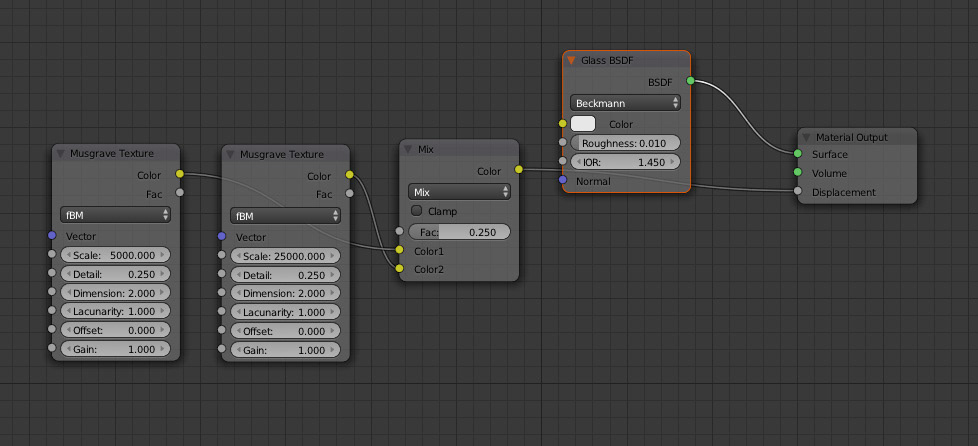
Task: Click the Scale 25000.000 field
Action: 286,256
